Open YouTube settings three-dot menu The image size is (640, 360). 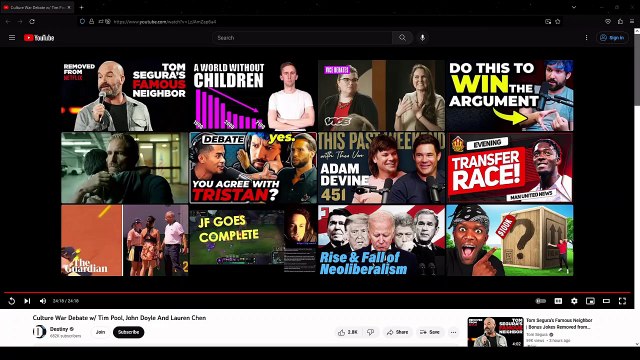coord(587,38)
